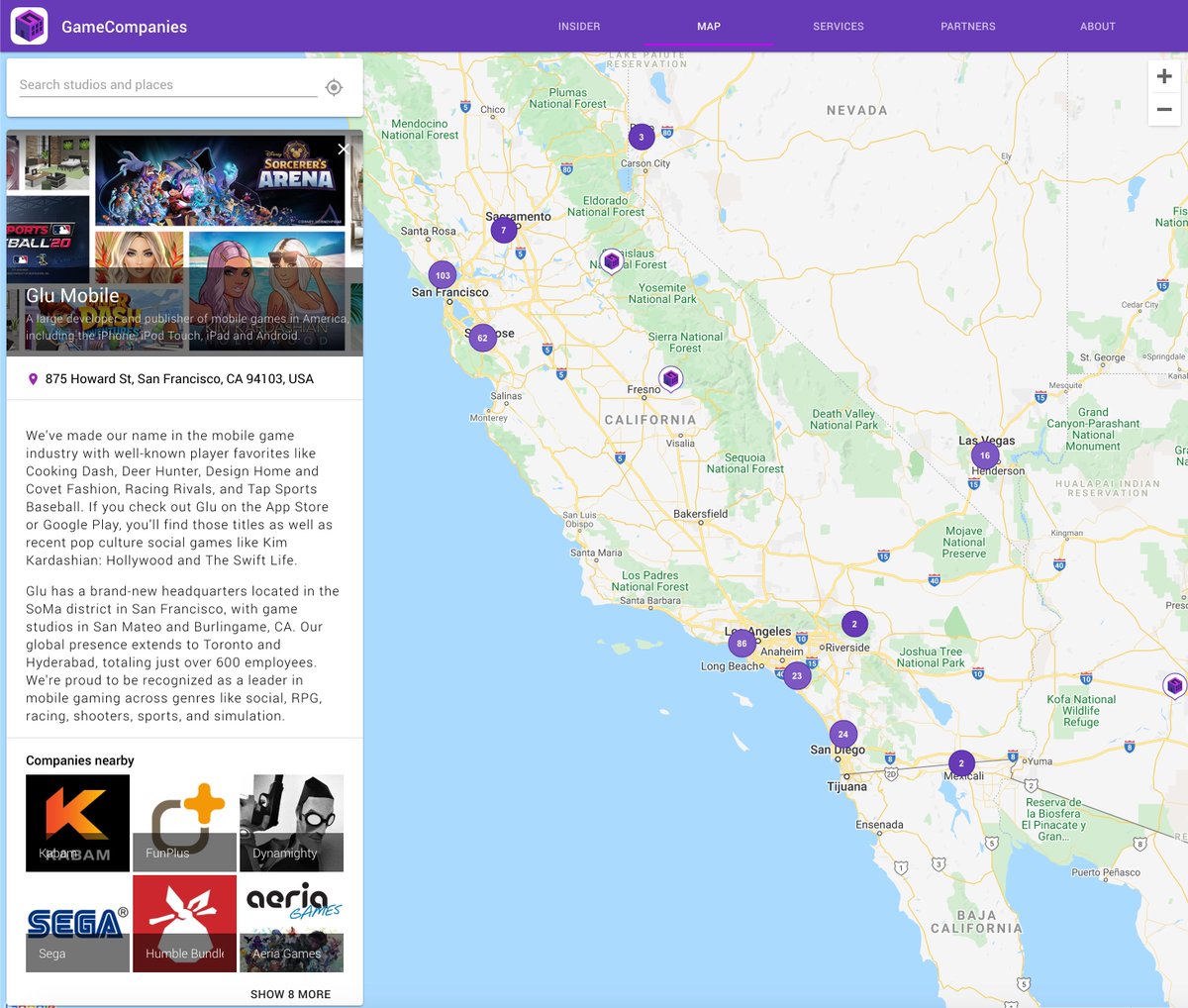
Task: Click the GameCompanies cube logo
Action: [30, 27]
